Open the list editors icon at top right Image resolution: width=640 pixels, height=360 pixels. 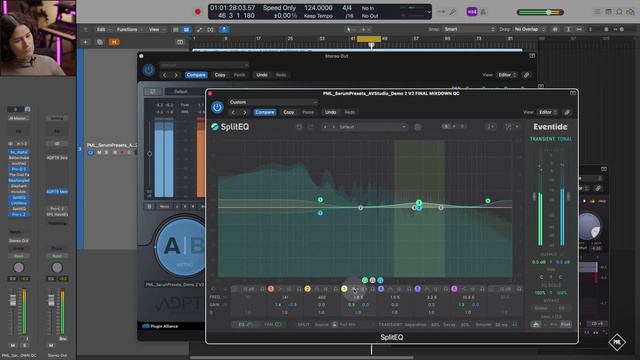pyautogui.click(x=597, y=12)
